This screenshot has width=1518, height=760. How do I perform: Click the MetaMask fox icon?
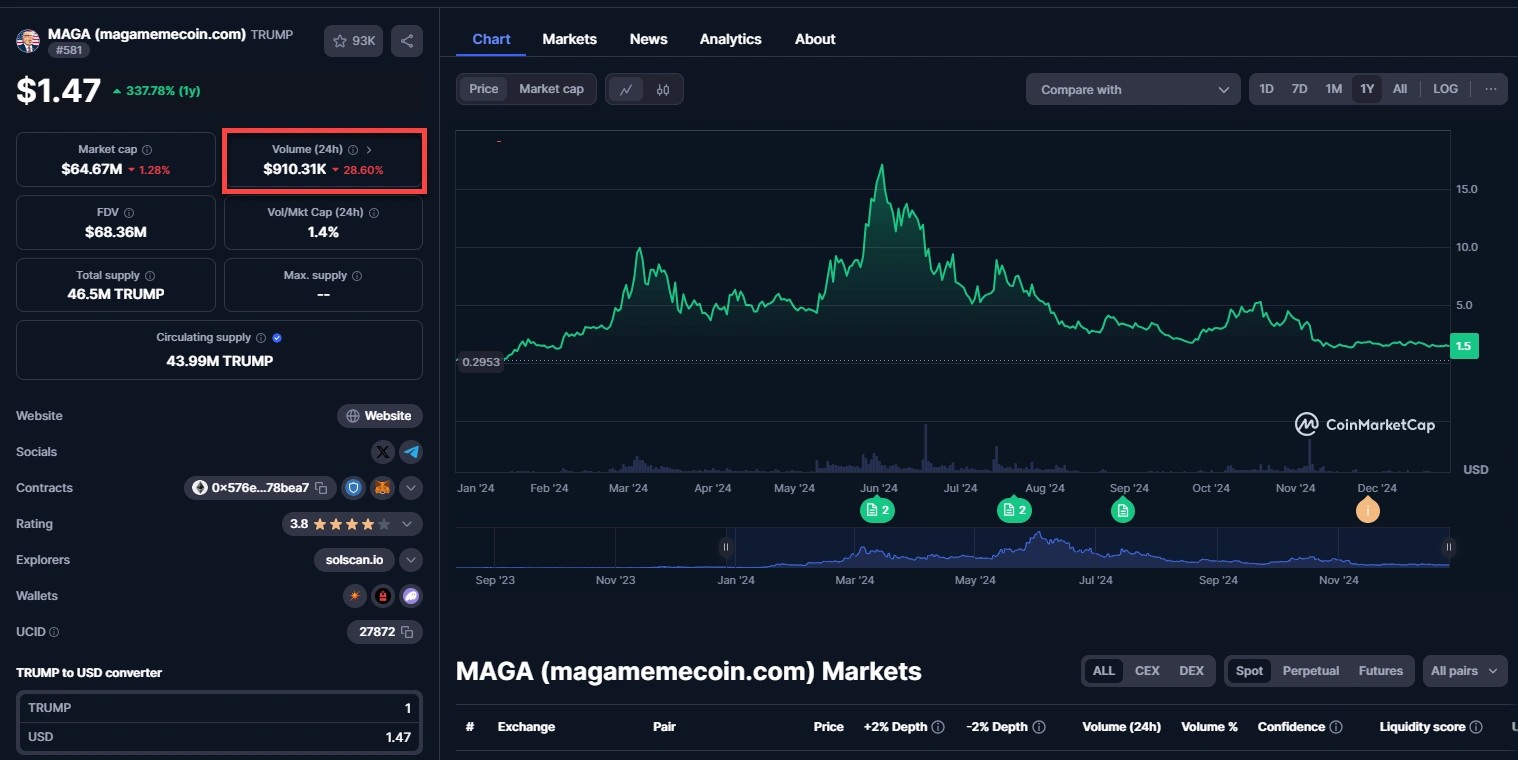(382, 488)
